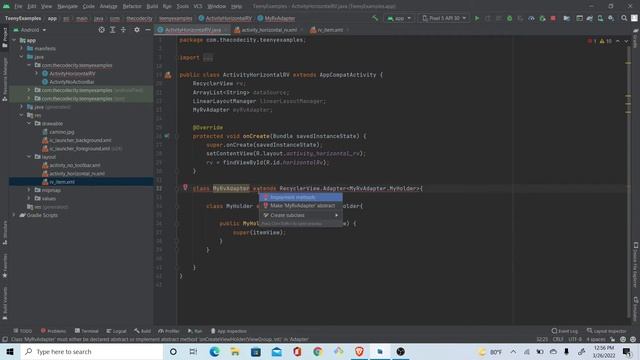This screenshot has height=360, width=640.
Task: Open Brave browser from taskbar
Action: 359,351
